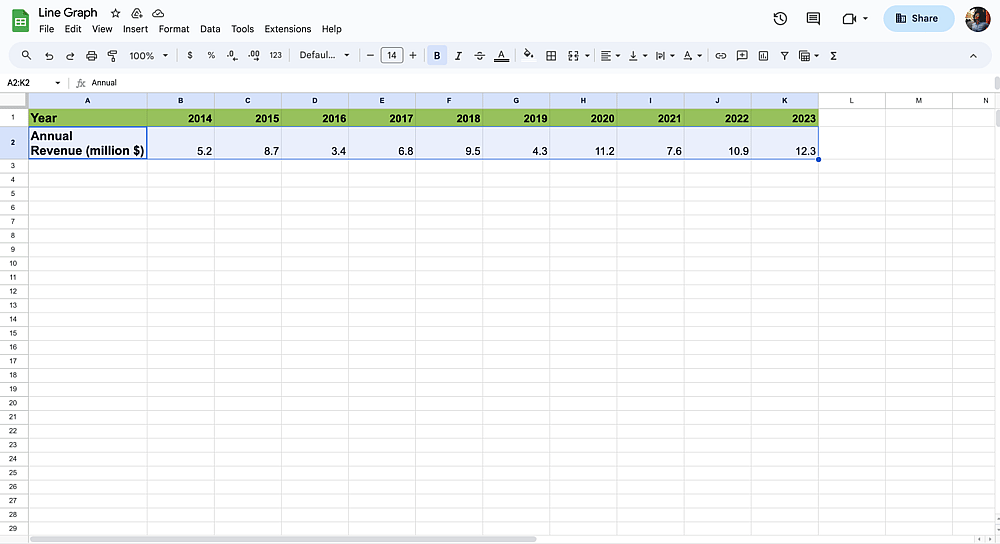Viewport: 1000px width, 544px height.
Task: Toggle Bold formatting
Action: (x=437, y=55)
